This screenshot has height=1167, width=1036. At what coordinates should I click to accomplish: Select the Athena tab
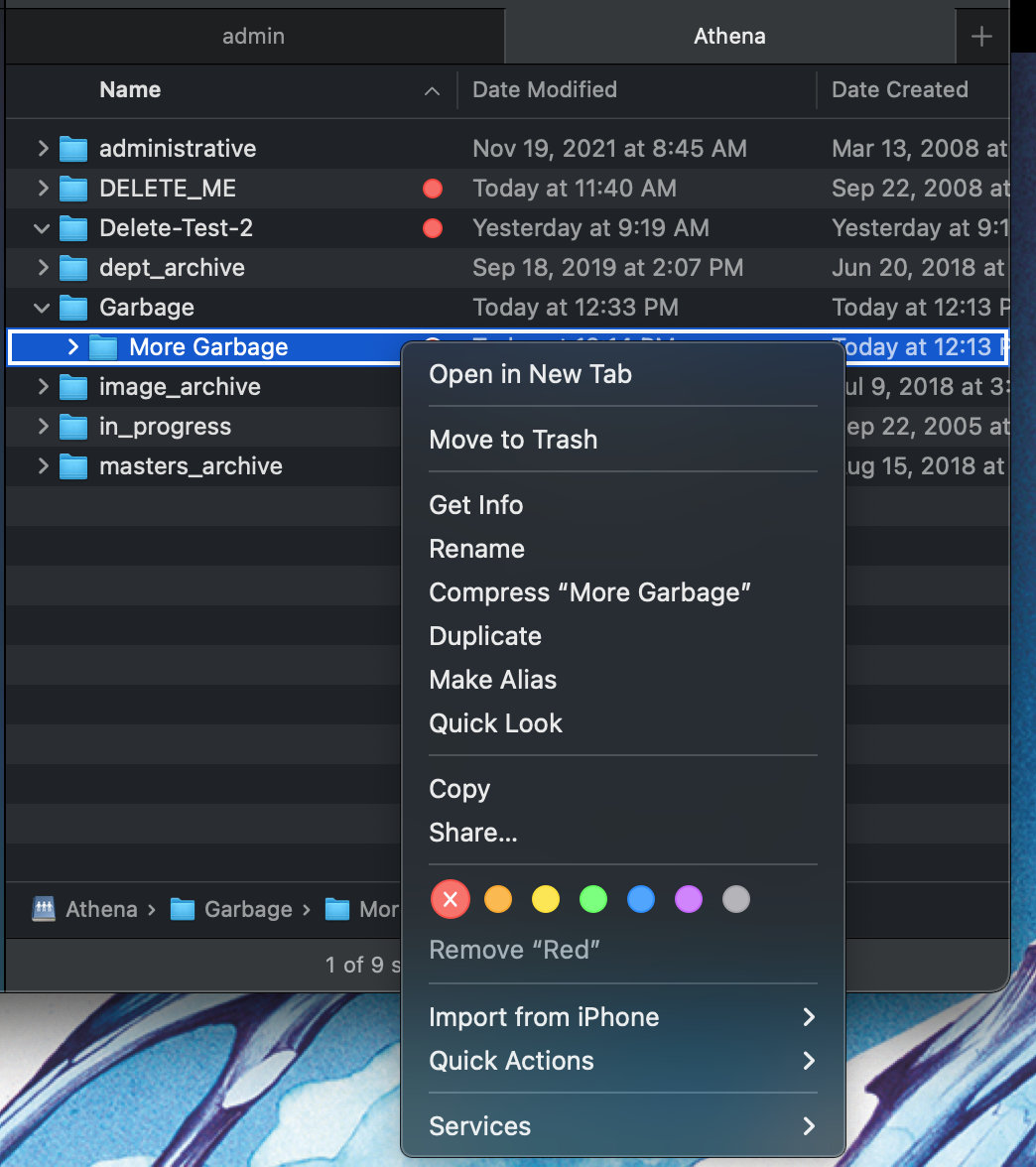click(729, 36)
